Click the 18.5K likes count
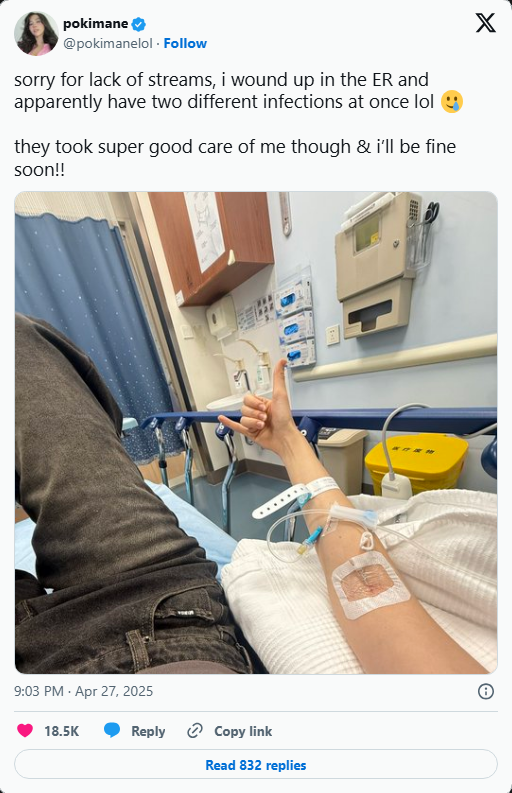Image resolution: width=512 pixels, height=793 pixels. pyautogui.click(x=62, y=731)
